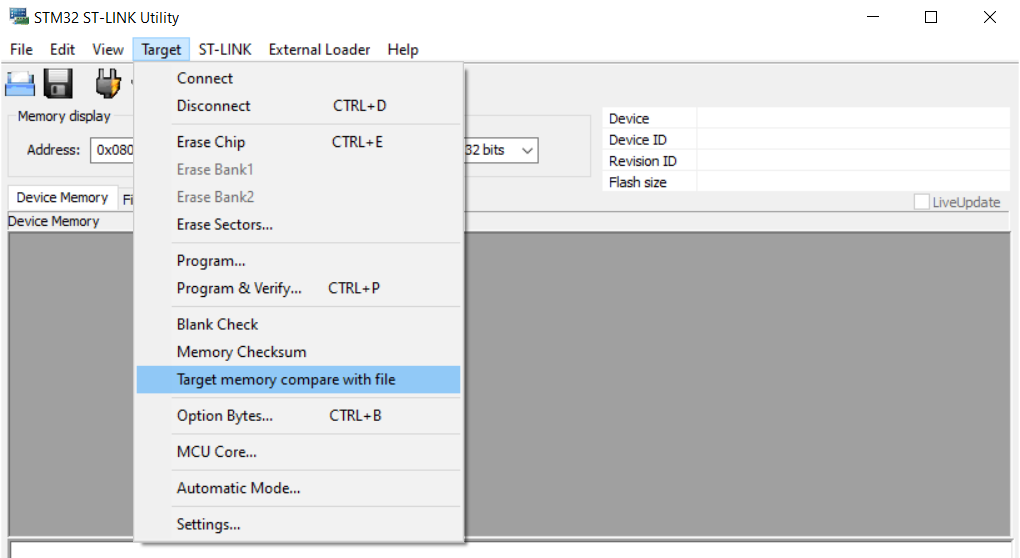Select Memory Checksum entry

point(299,352)
